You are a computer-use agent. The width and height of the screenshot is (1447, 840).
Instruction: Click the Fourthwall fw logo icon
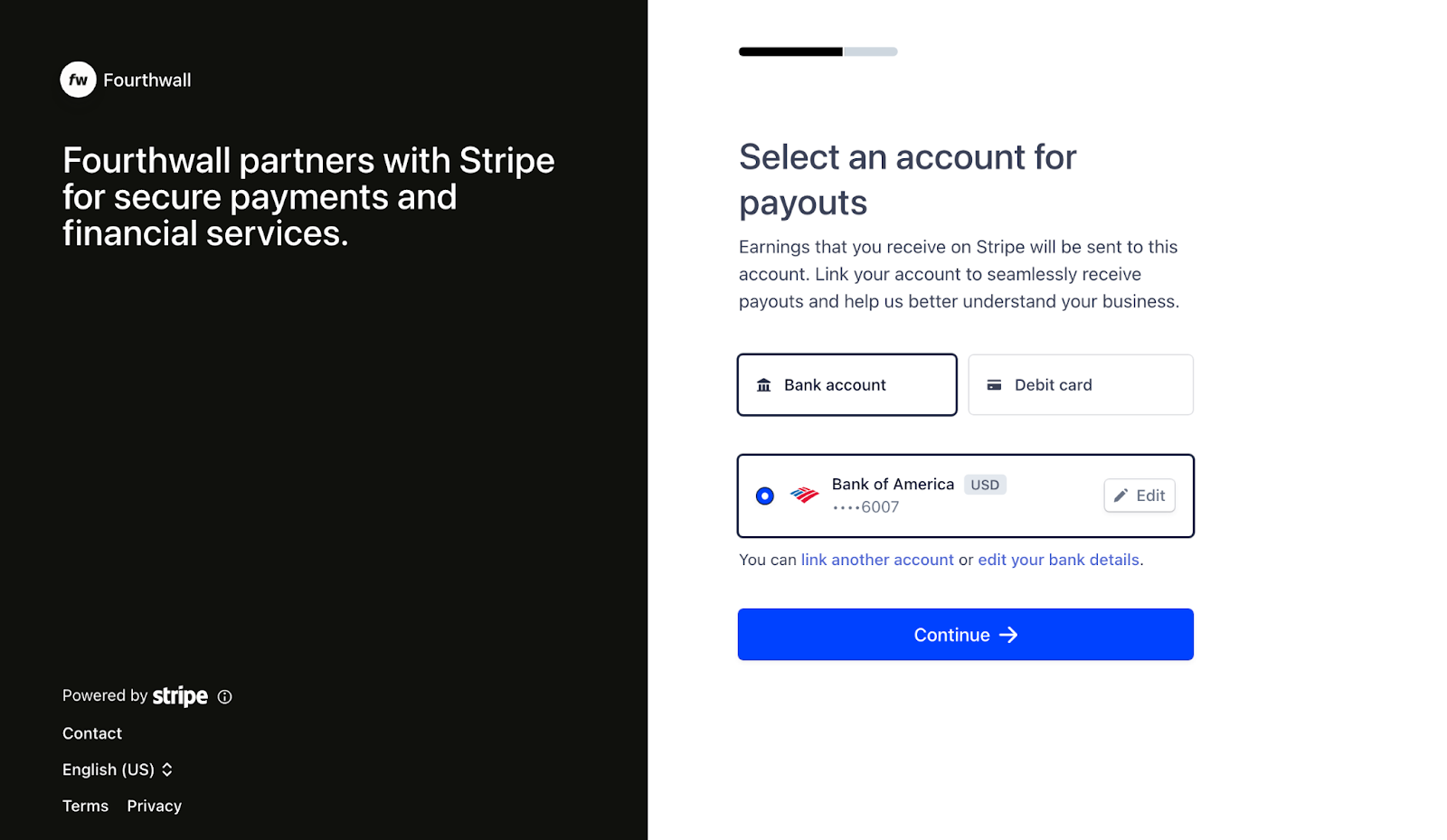pos(78,80)
